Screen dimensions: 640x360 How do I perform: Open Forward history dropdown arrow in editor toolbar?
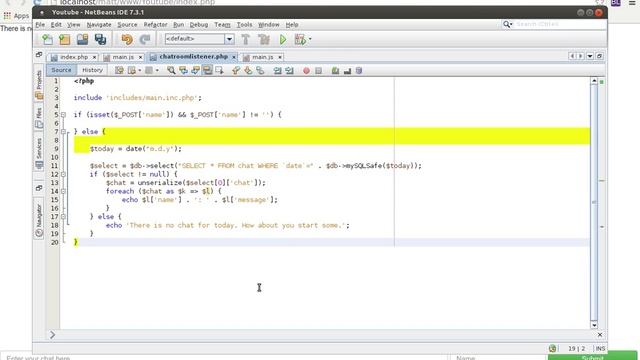(158, 71)
